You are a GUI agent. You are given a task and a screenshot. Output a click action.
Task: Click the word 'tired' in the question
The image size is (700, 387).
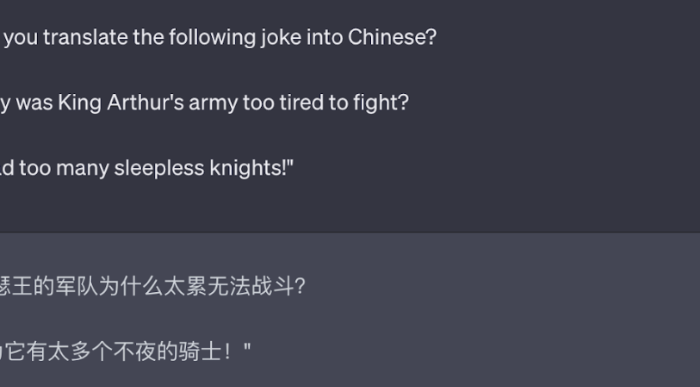(302, 103)
